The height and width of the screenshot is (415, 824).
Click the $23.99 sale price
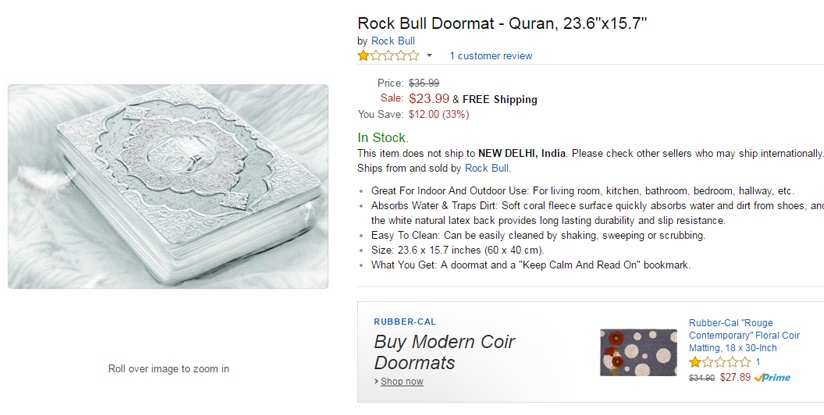[x=429, y=99]
